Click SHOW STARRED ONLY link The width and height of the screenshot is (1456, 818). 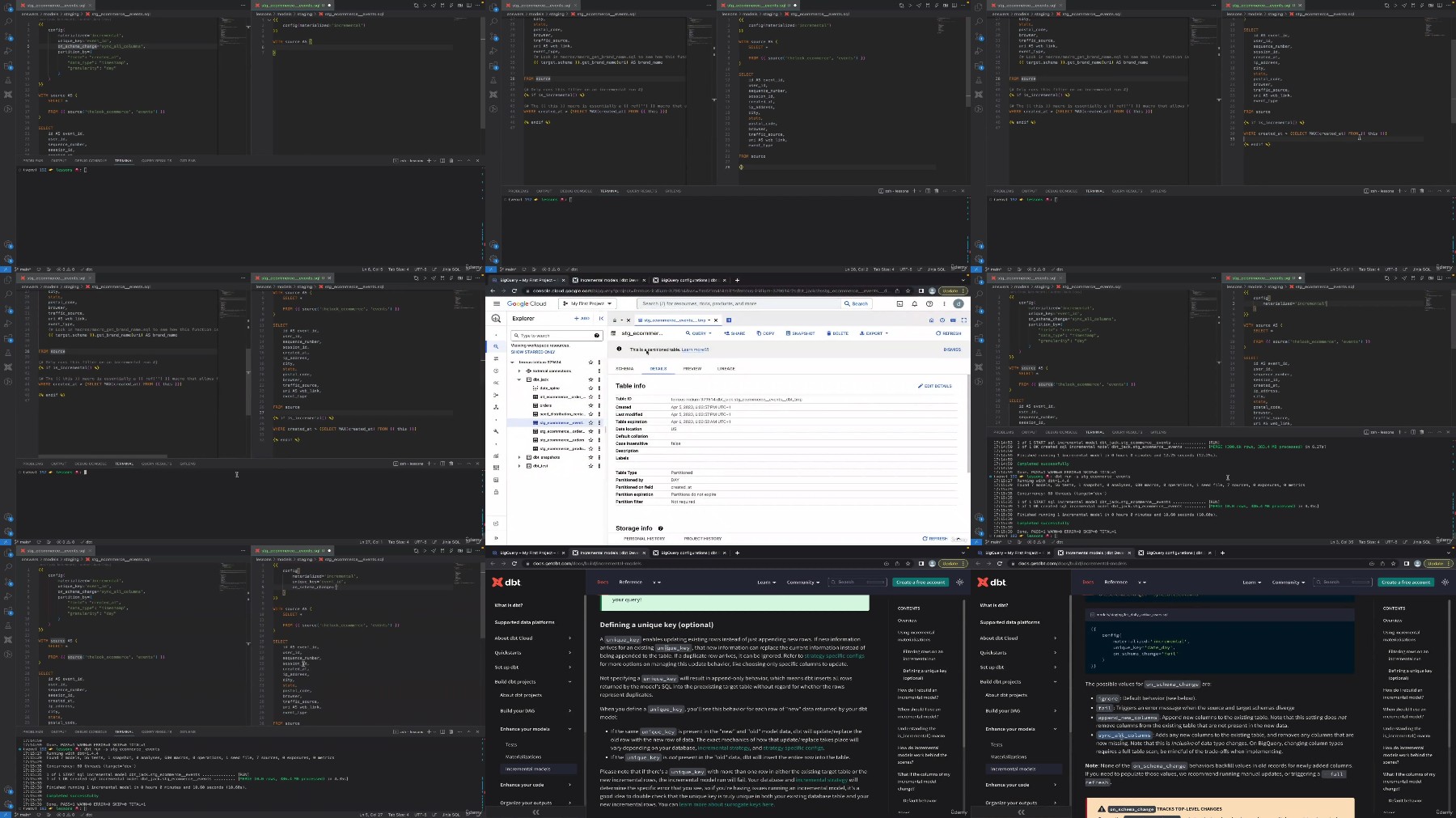coord(533,352)
